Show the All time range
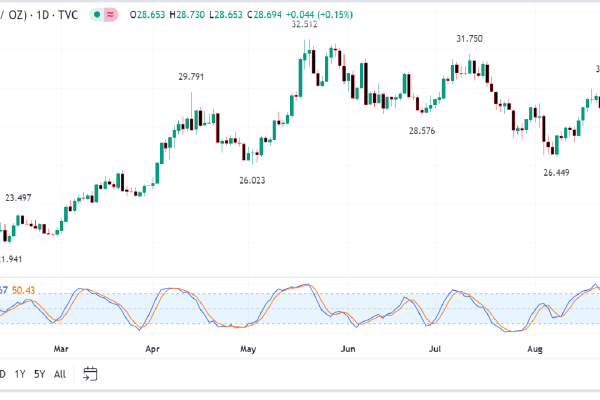Viewport: 600px width, 400px height. [x=60, y=374]
